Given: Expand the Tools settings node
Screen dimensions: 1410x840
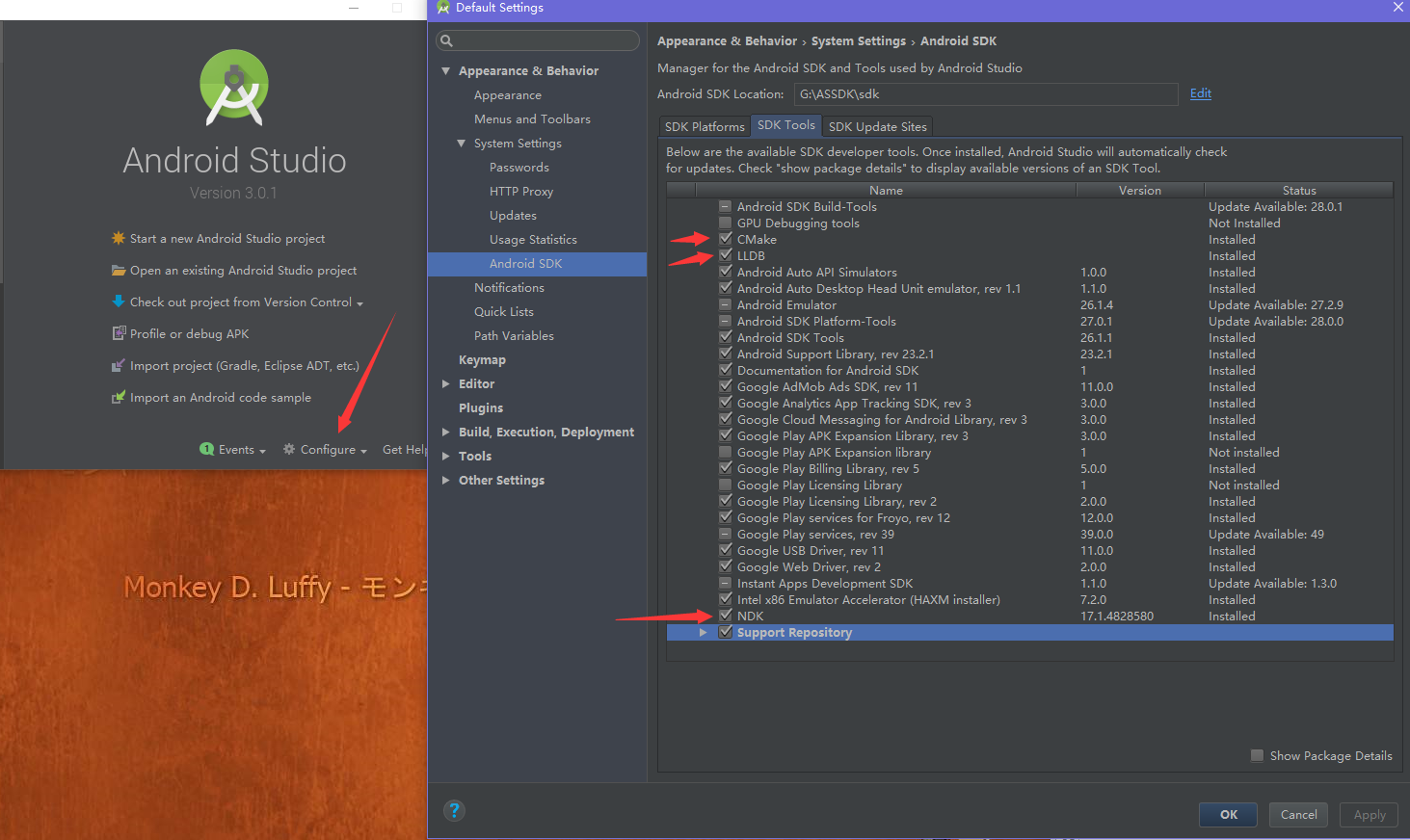Looking at the screenshot, I should [445, 456].
